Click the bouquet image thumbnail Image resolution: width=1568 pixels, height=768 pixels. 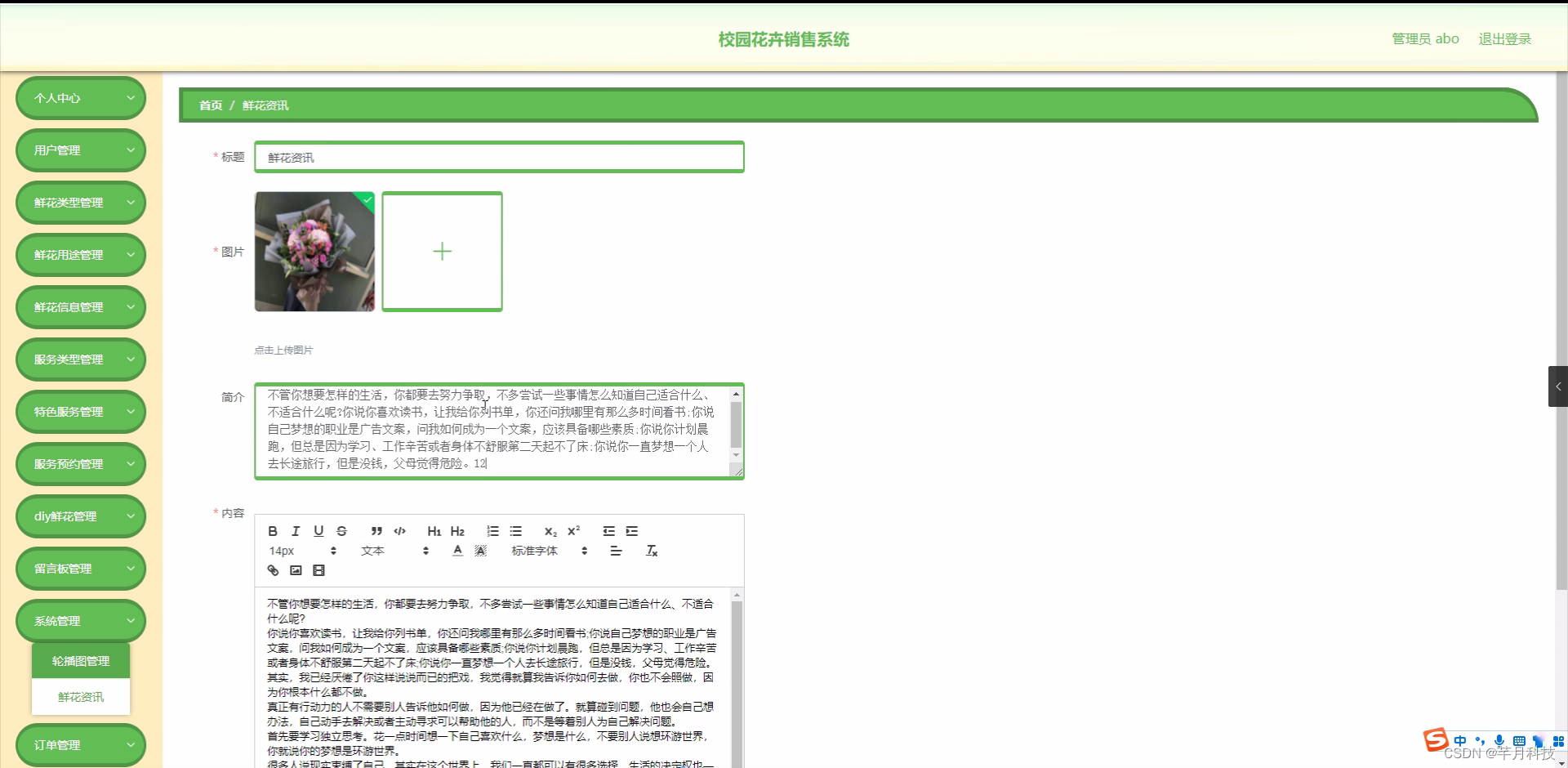pyautogui.click(x=314, y=251)
